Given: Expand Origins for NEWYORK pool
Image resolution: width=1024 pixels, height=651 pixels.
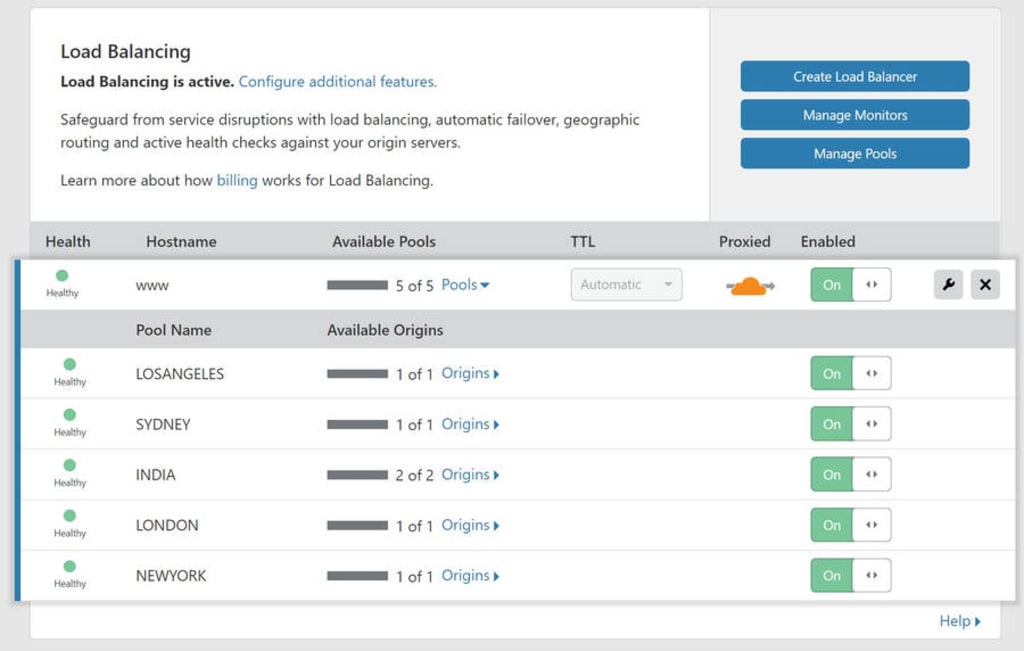Looking at the screenshot, I should point(470,576).
